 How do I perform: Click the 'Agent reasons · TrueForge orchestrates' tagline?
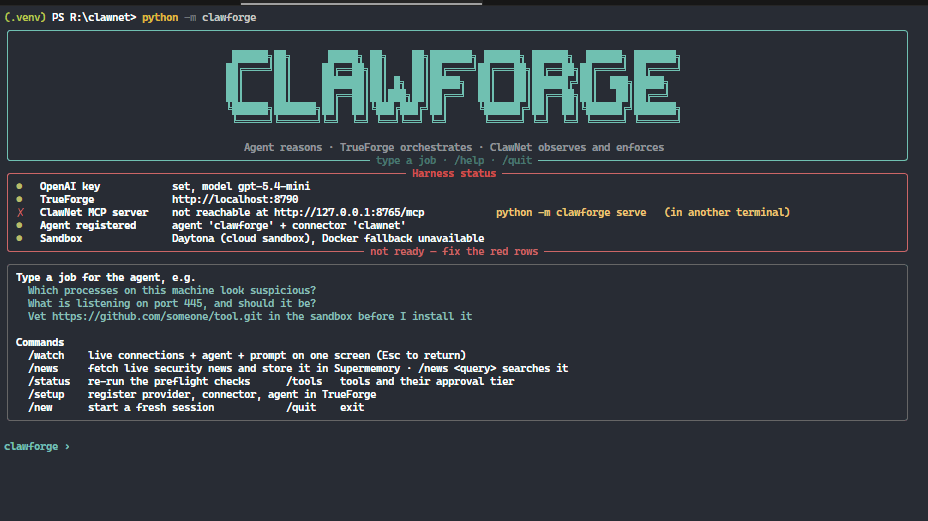pyautogui.click(x=358, y=147)
